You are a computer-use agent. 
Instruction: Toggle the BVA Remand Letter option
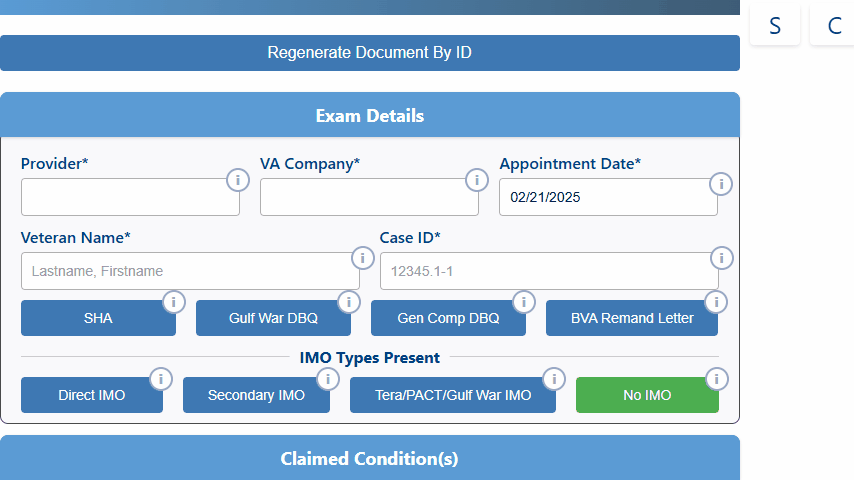(632, 318)
